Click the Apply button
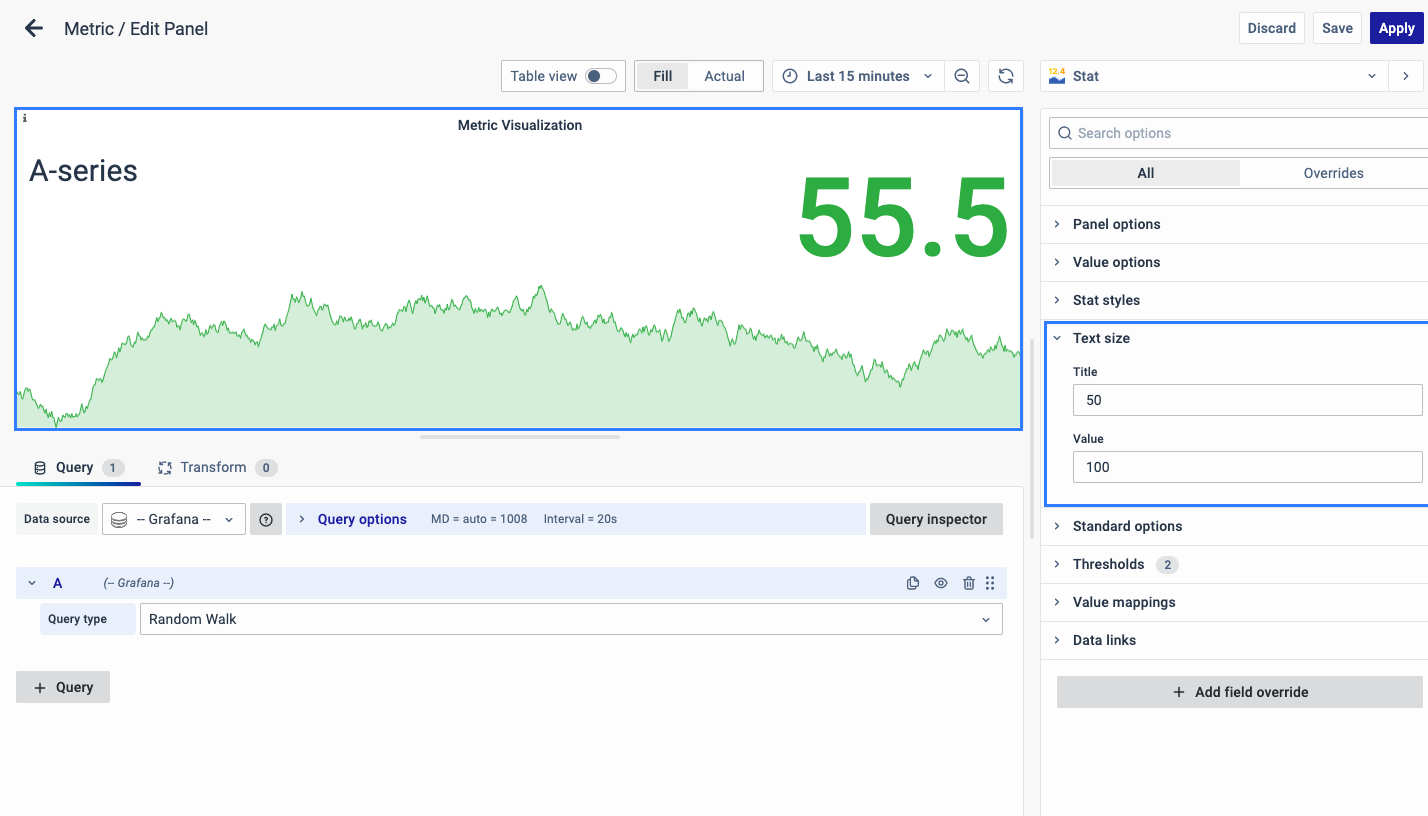Viewport: 1428px width, 816px height. point(1396,28)
